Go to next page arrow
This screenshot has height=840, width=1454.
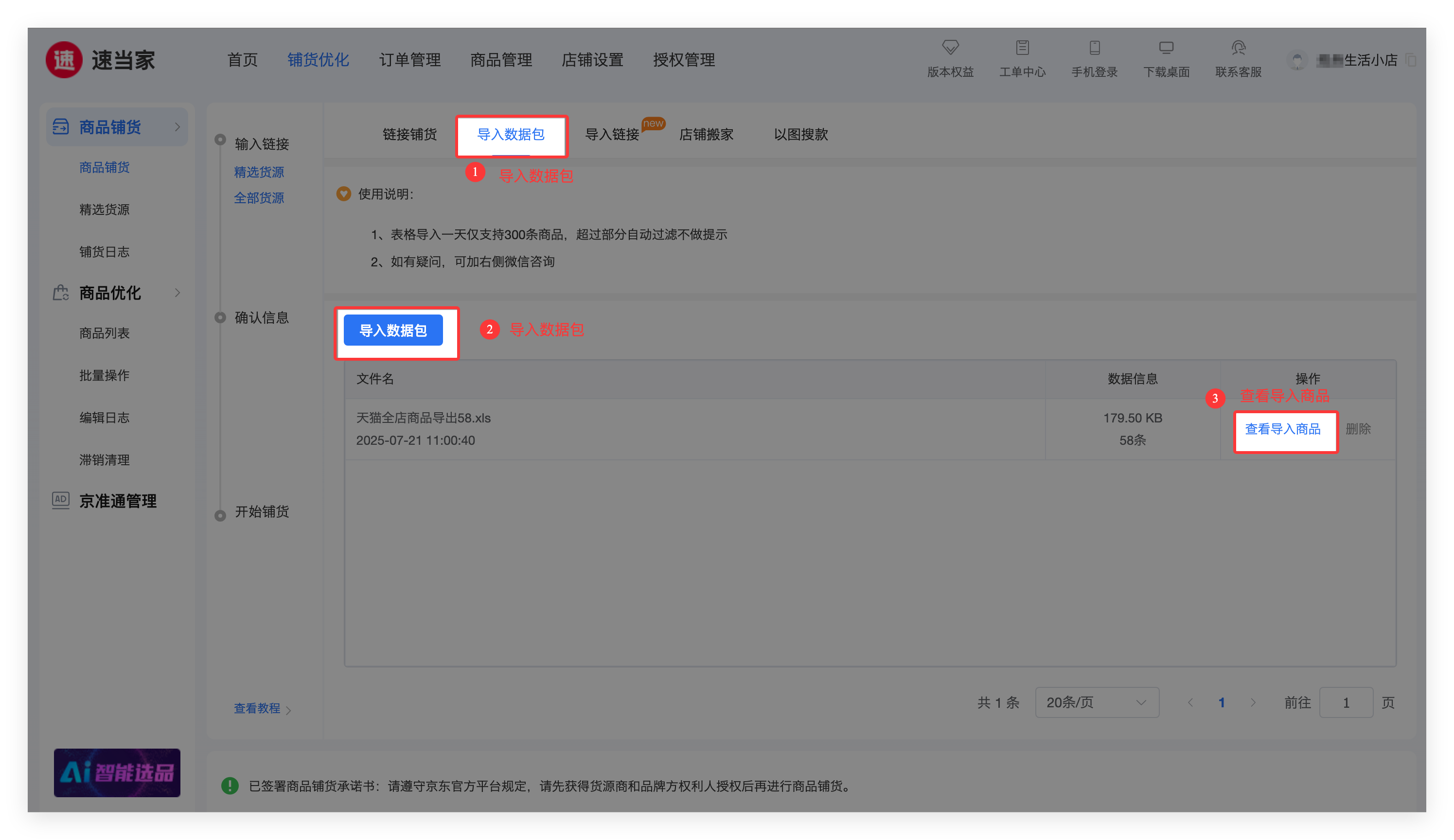[1253, 702]
